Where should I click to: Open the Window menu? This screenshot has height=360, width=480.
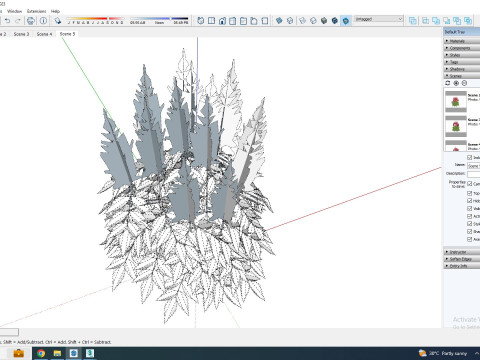tap(14, 11)
